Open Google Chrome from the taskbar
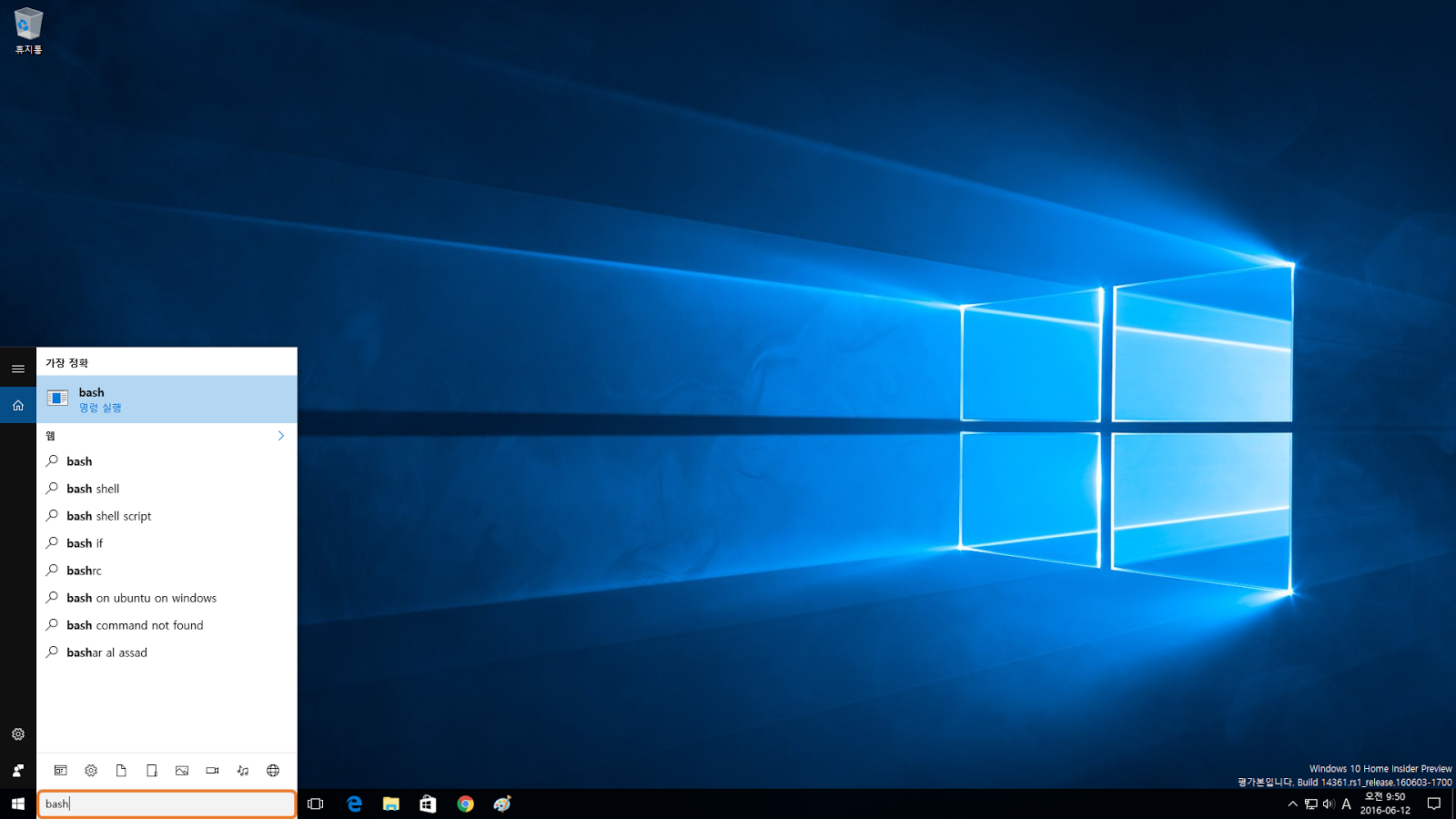 tap(465, 804)
